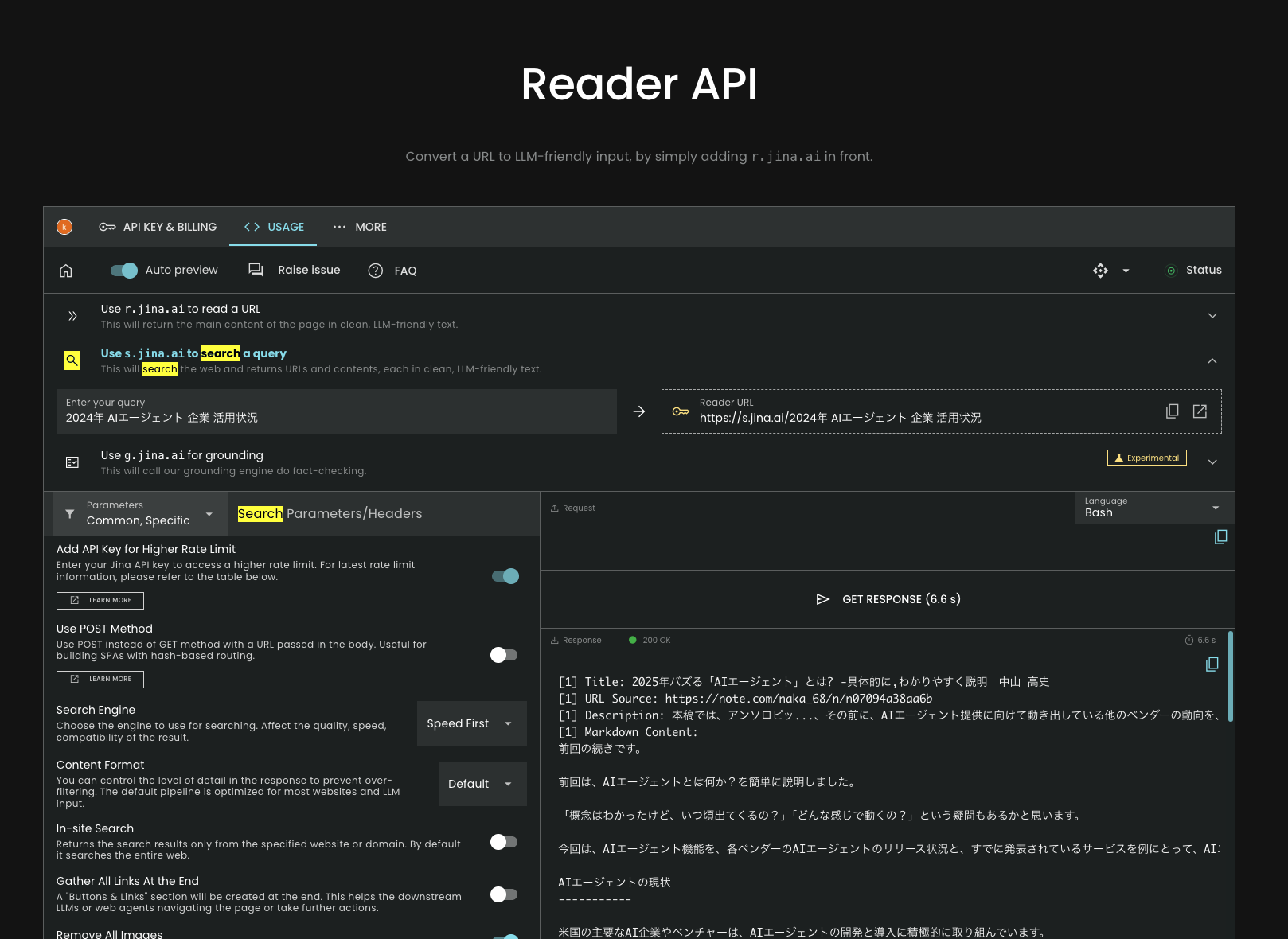Click the note.com URL Source line

point(746,699)
